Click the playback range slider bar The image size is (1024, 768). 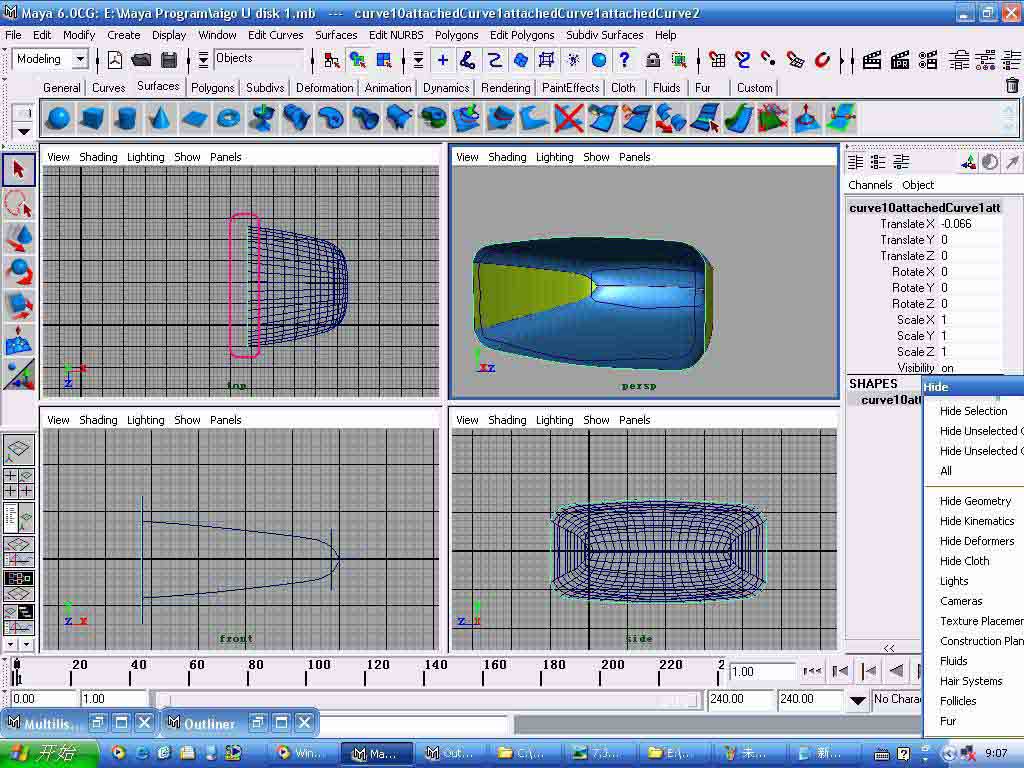[428, 700]
